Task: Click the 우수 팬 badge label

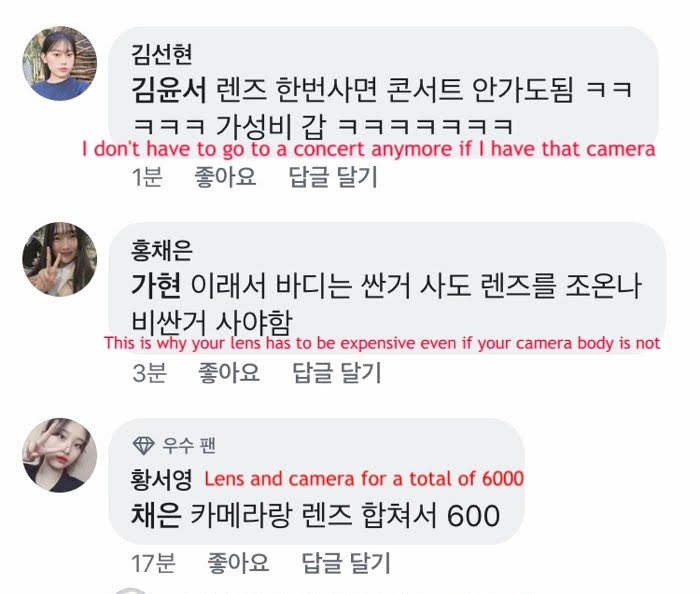Action: [189, 445]
